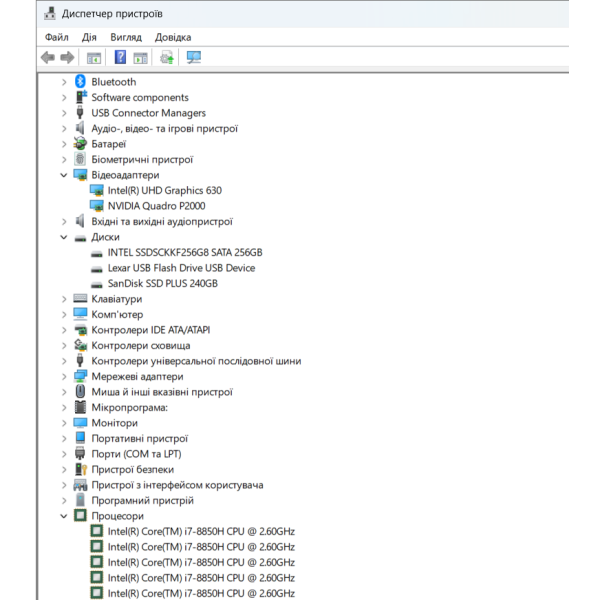Select the Клавіатури label

point(117,299)
